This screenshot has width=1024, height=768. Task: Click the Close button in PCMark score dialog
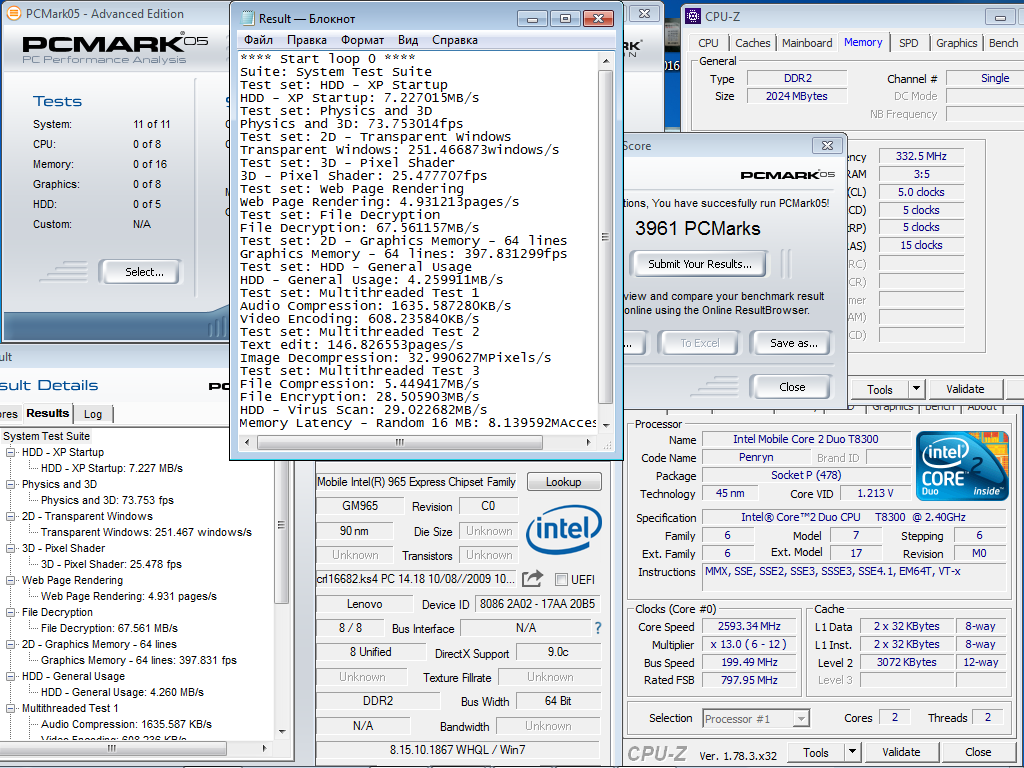pos(792,387)
